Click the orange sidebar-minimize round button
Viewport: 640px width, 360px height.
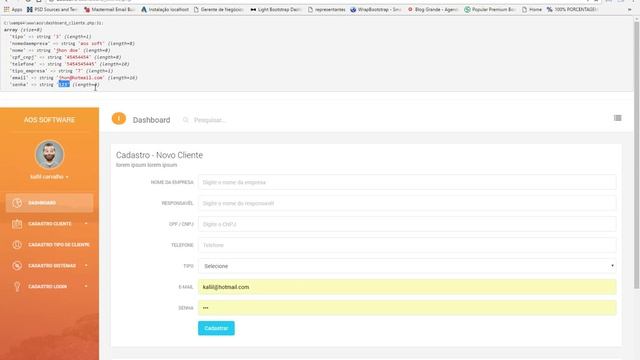click(119, 119)
